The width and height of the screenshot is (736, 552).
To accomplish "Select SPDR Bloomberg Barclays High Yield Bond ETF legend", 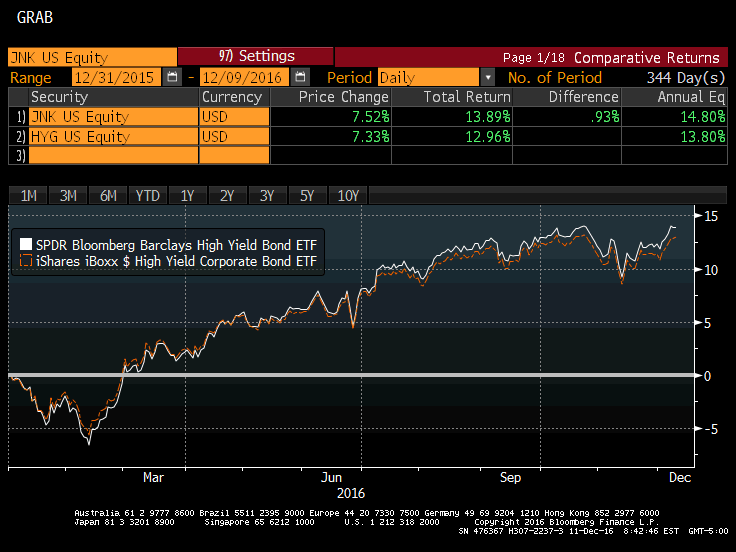I will [x=176, y=245].
